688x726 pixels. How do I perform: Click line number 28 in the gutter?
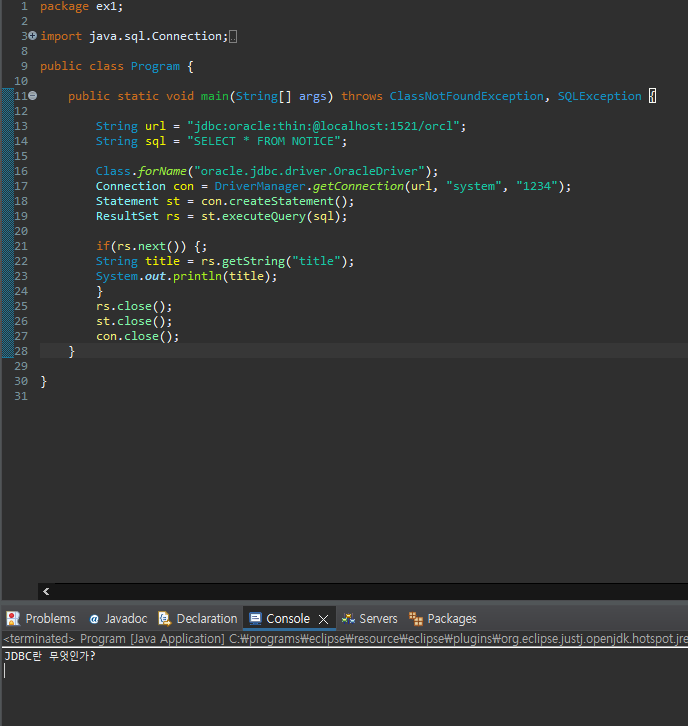(x=21, y=351)
